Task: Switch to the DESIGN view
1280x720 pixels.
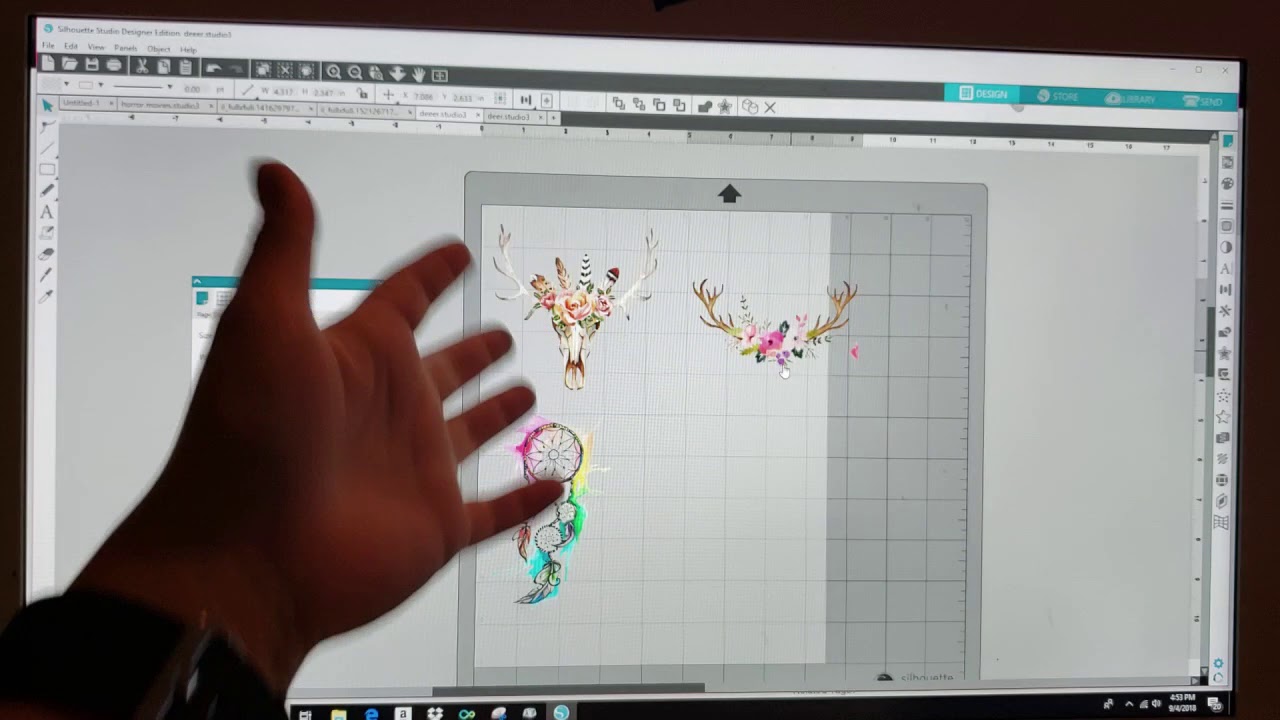Action: point(983,94)
